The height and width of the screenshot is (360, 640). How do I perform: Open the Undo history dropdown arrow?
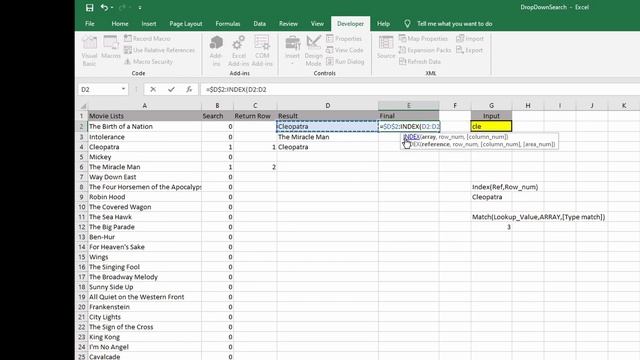[x=112, y=7]
